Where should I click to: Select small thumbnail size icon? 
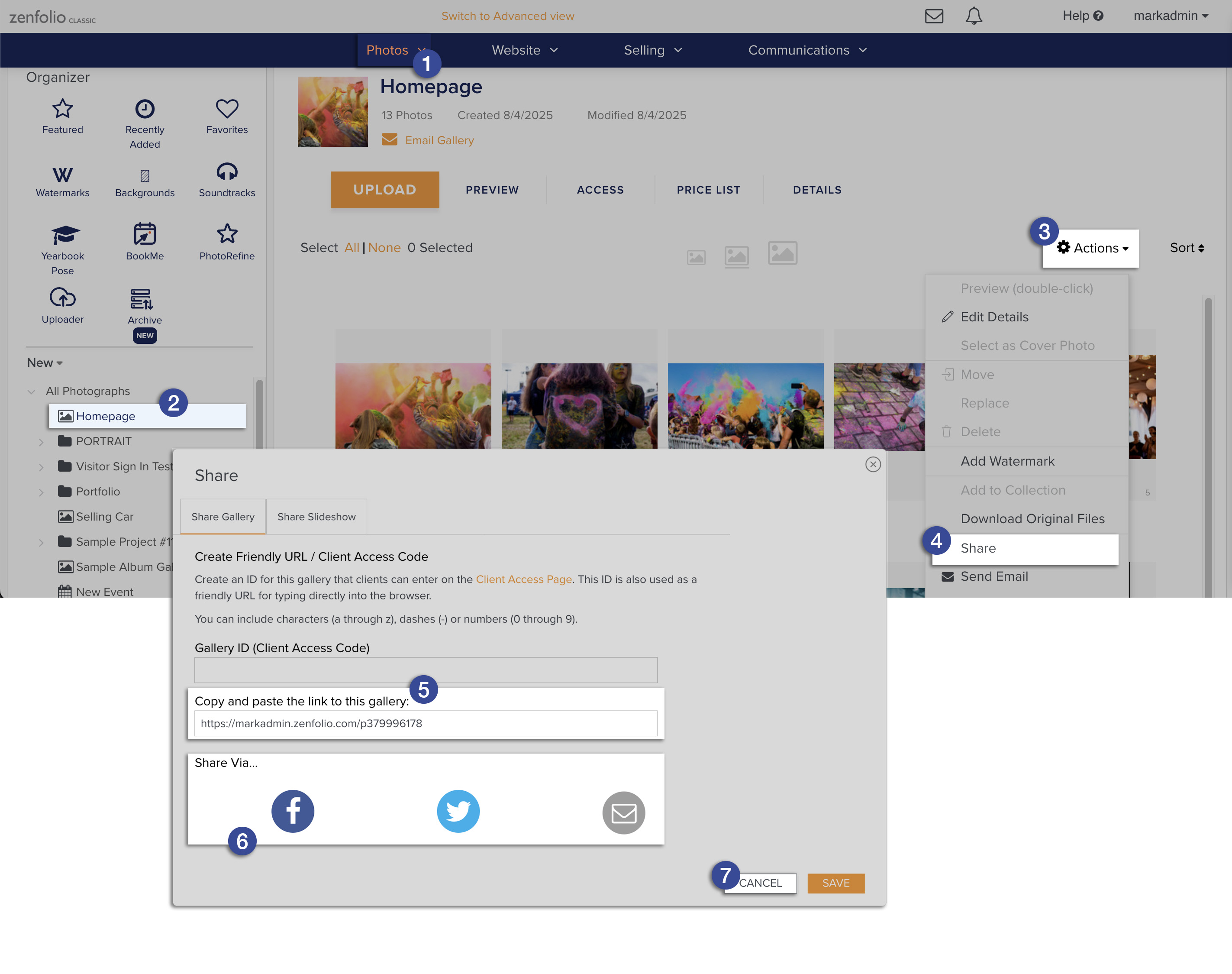pyautogui.click(x=696, y=258)
